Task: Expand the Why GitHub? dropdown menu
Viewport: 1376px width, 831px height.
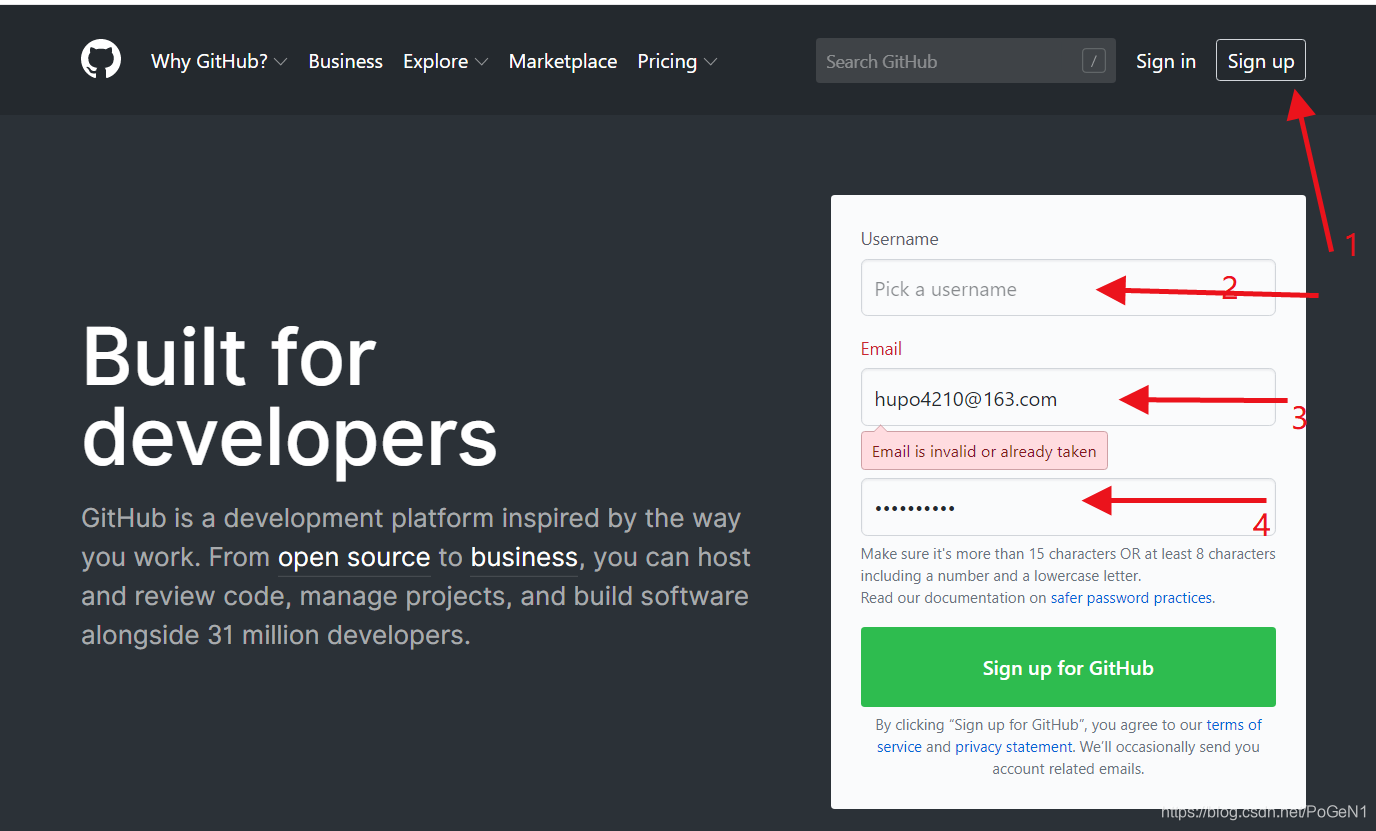Action: pyautogui.click(x=219, y=61)
